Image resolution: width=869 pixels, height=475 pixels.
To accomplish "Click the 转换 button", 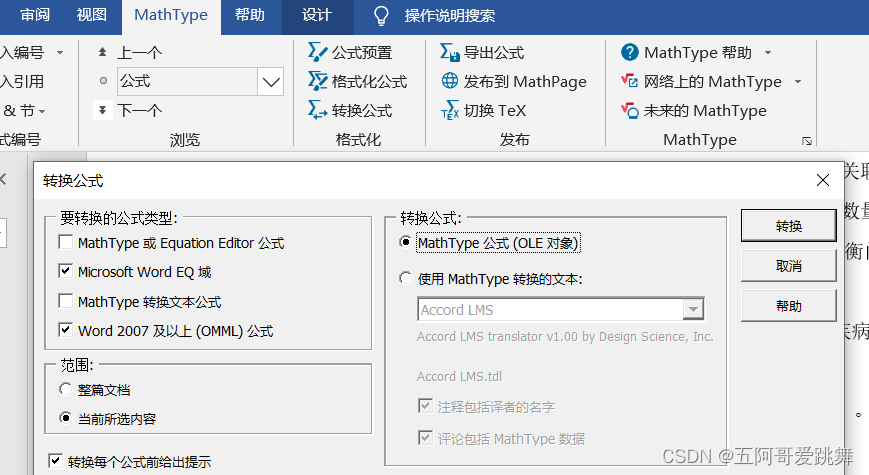I will [789, 226].
